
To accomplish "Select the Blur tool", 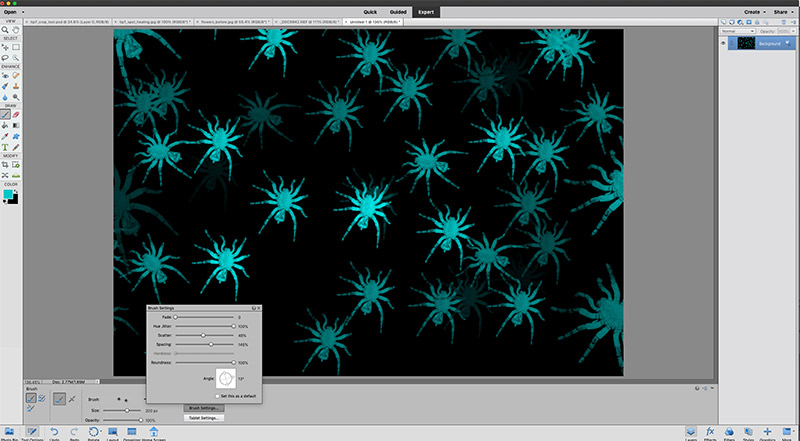I will 5,97.
